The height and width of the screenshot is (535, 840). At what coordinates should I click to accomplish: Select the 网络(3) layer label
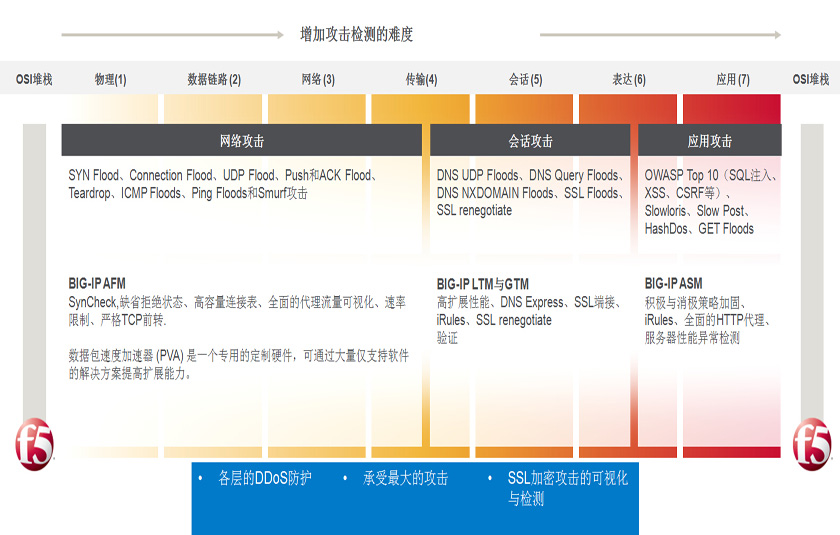318,80
